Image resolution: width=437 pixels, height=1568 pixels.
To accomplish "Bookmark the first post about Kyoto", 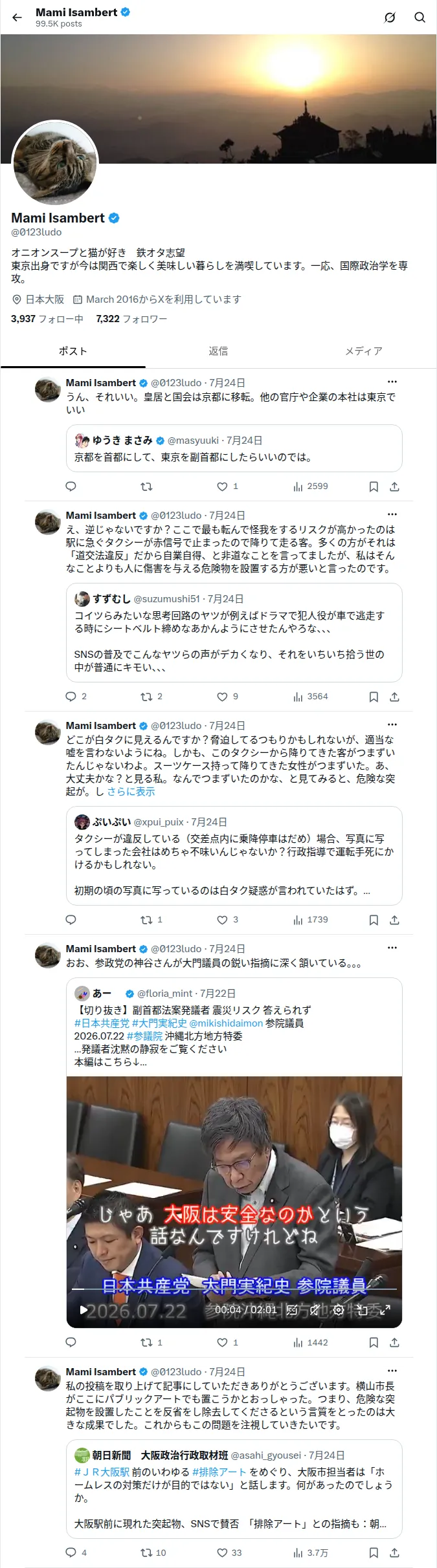I will click(374, 486).
